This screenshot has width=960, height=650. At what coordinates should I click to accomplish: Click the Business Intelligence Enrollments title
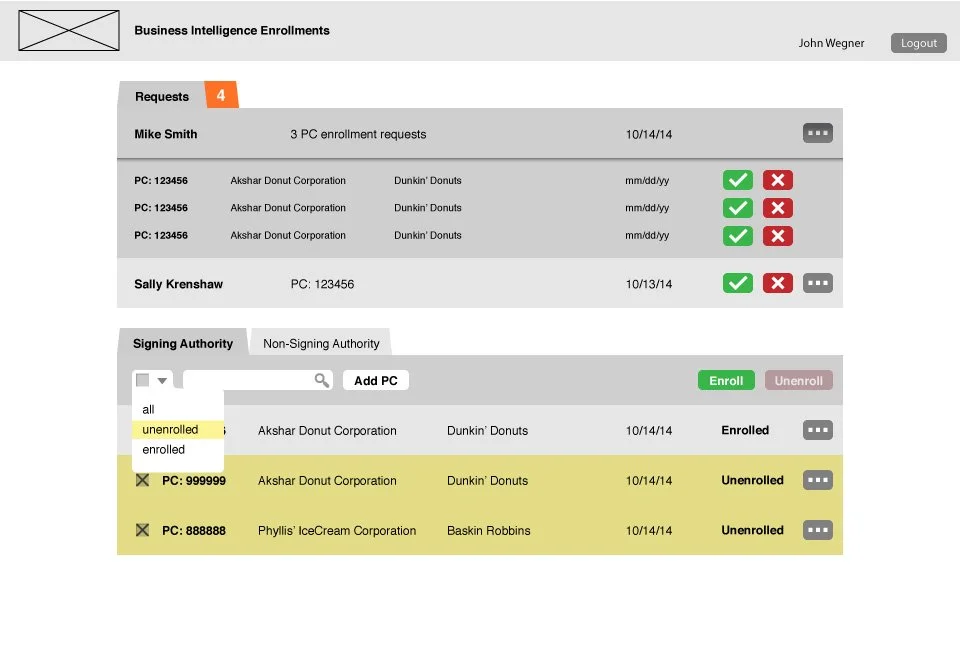coord(232,30)
